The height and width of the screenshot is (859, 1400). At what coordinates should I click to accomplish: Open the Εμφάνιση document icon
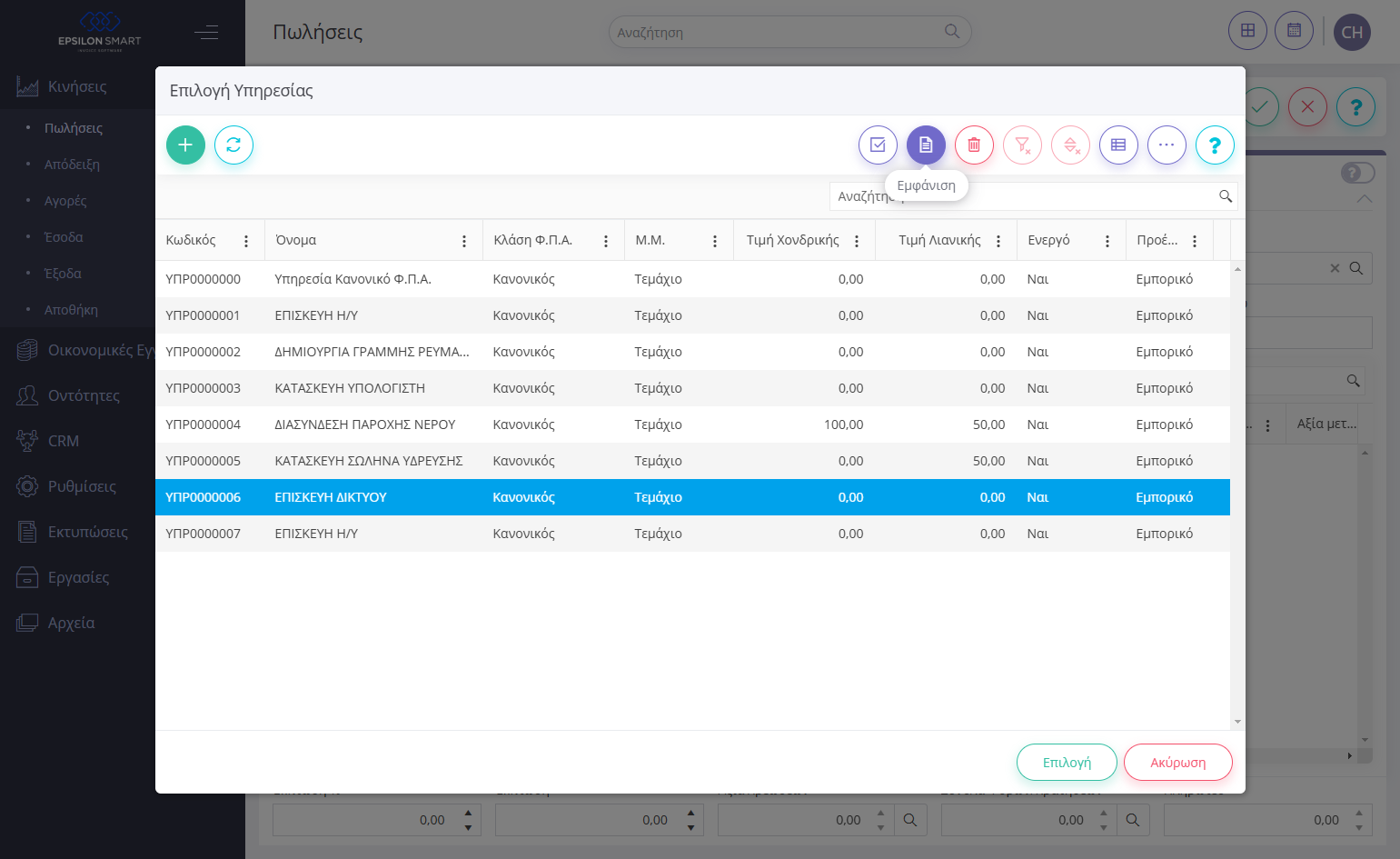(926, 145)
